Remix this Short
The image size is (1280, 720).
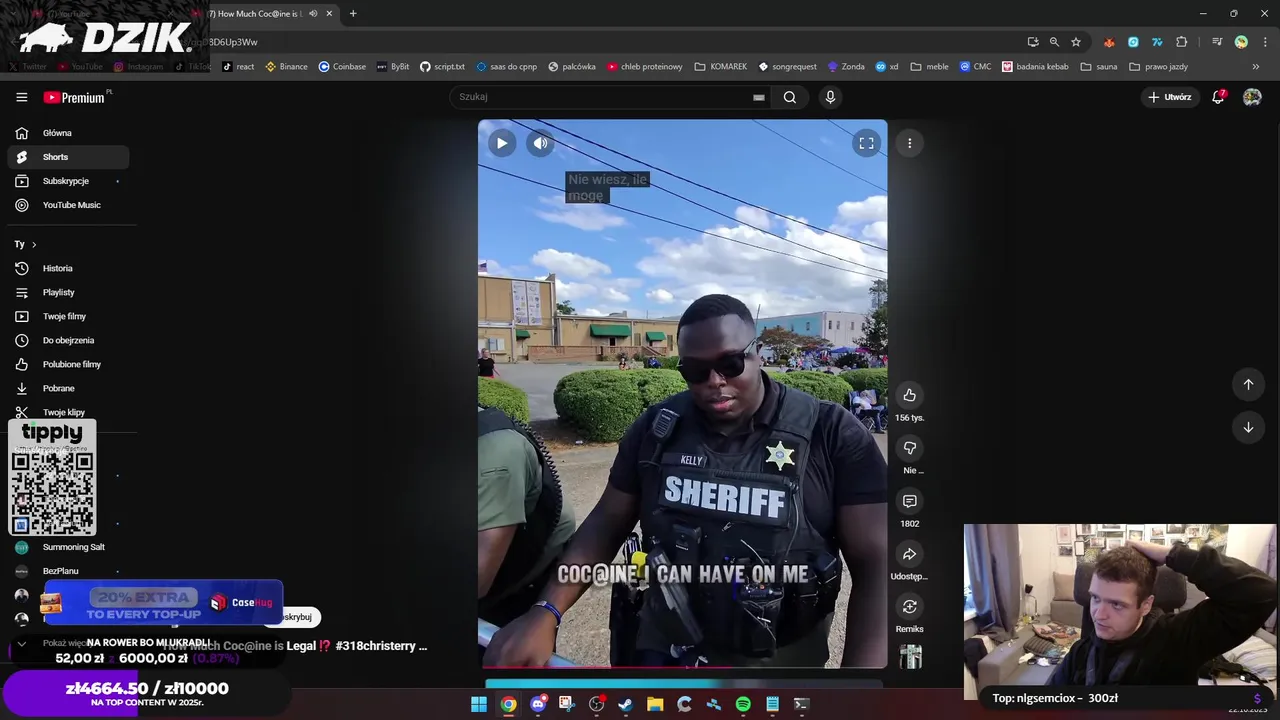(x=909, y=607)
